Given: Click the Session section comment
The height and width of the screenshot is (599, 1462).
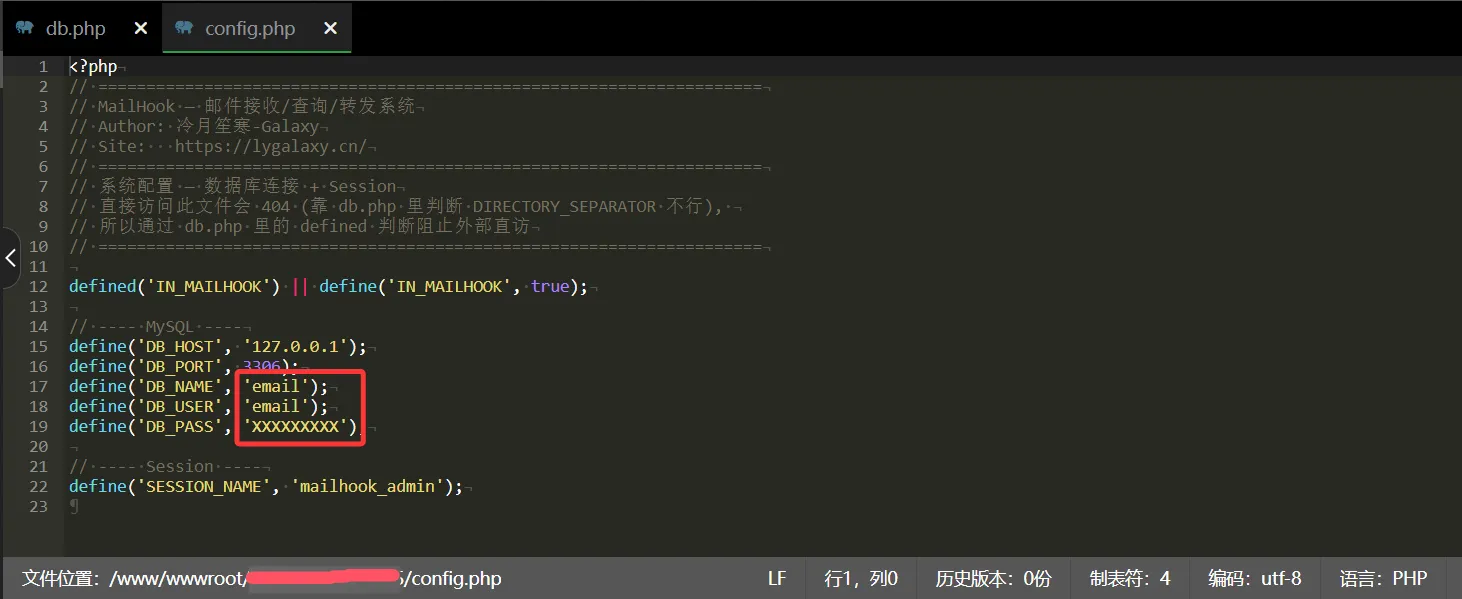Looking at the screenshot, I should click(x=165, y=466).
